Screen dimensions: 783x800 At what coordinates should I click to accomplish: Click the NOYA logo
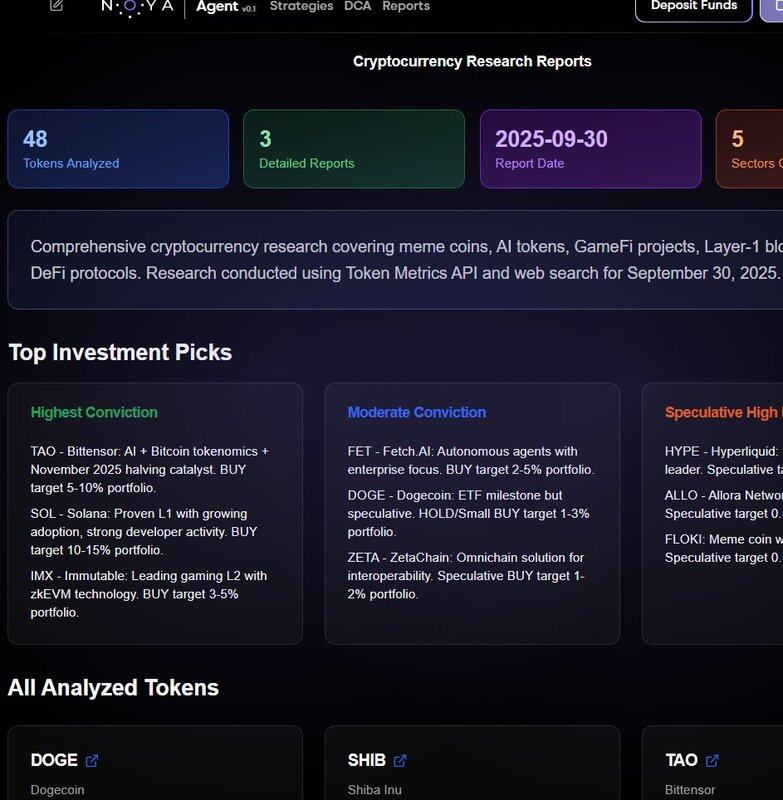point(137,6)
